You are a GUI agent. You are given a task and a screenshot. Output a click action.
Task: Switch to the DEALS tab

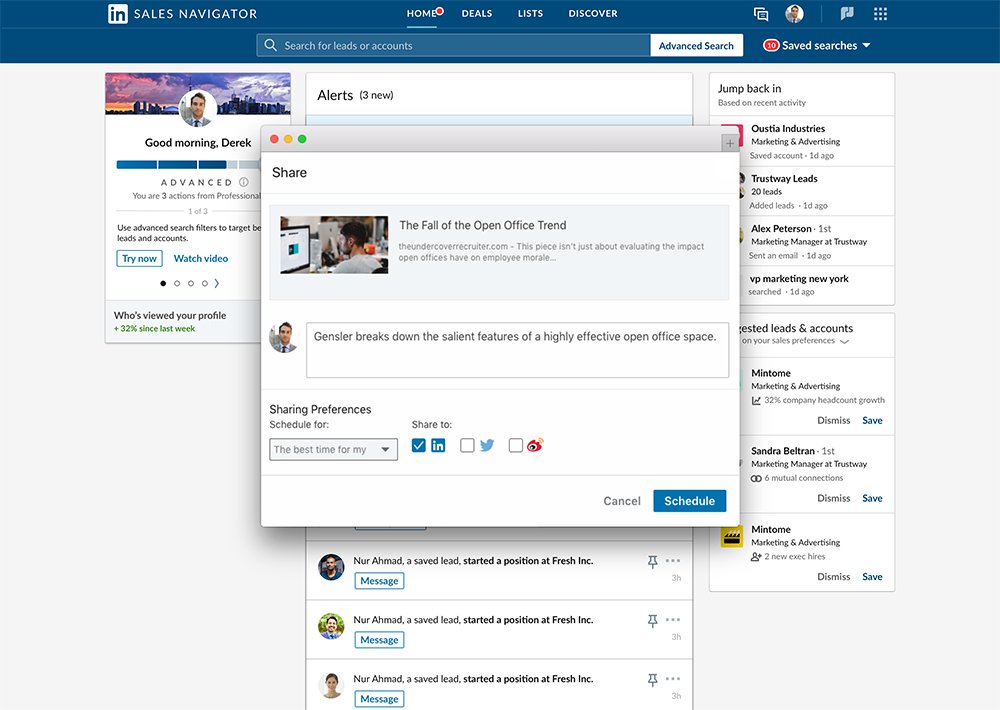point(477,14)
